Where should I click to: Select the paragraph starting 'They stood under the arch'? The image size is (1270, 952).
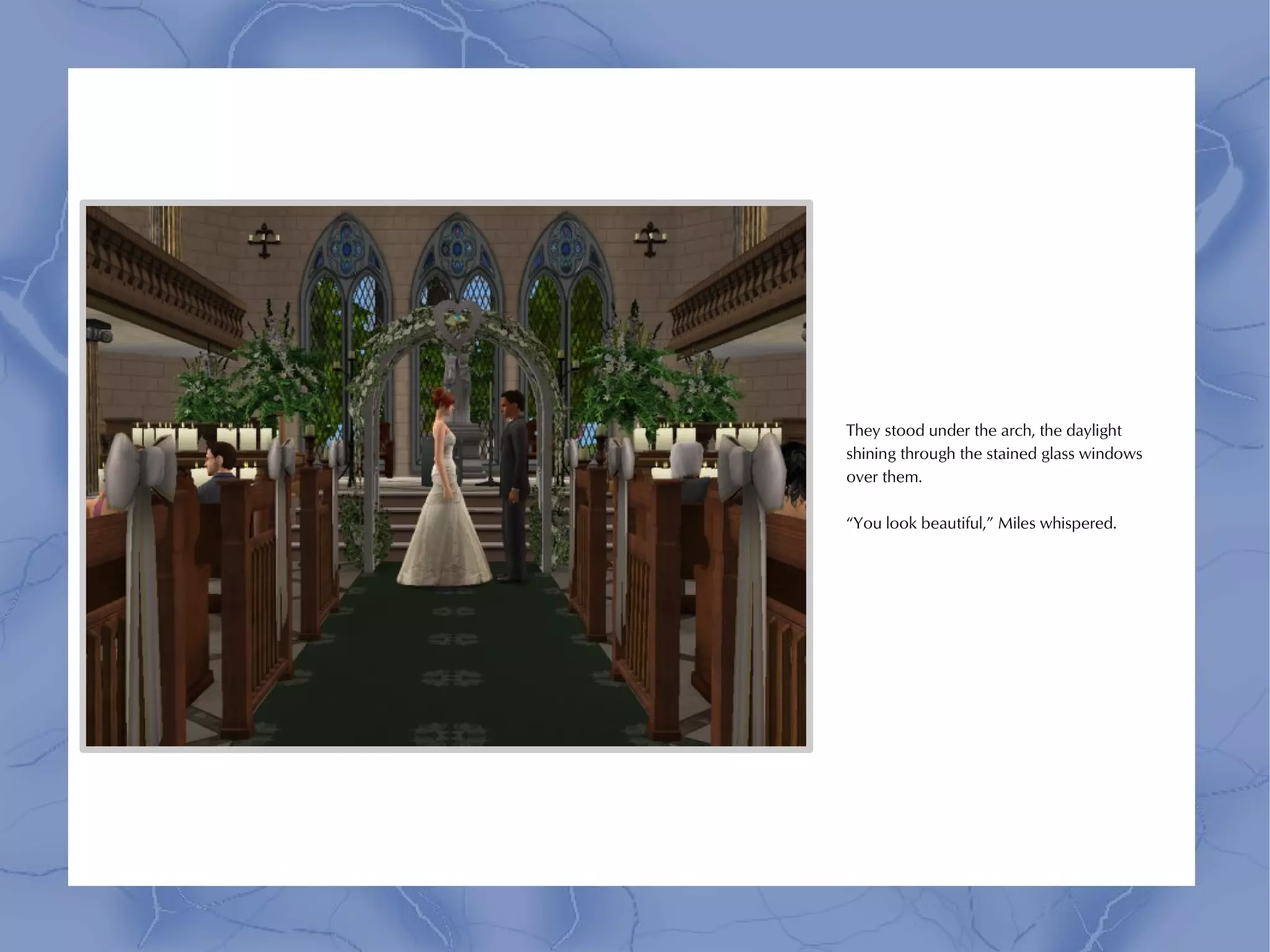pos(993,453)
